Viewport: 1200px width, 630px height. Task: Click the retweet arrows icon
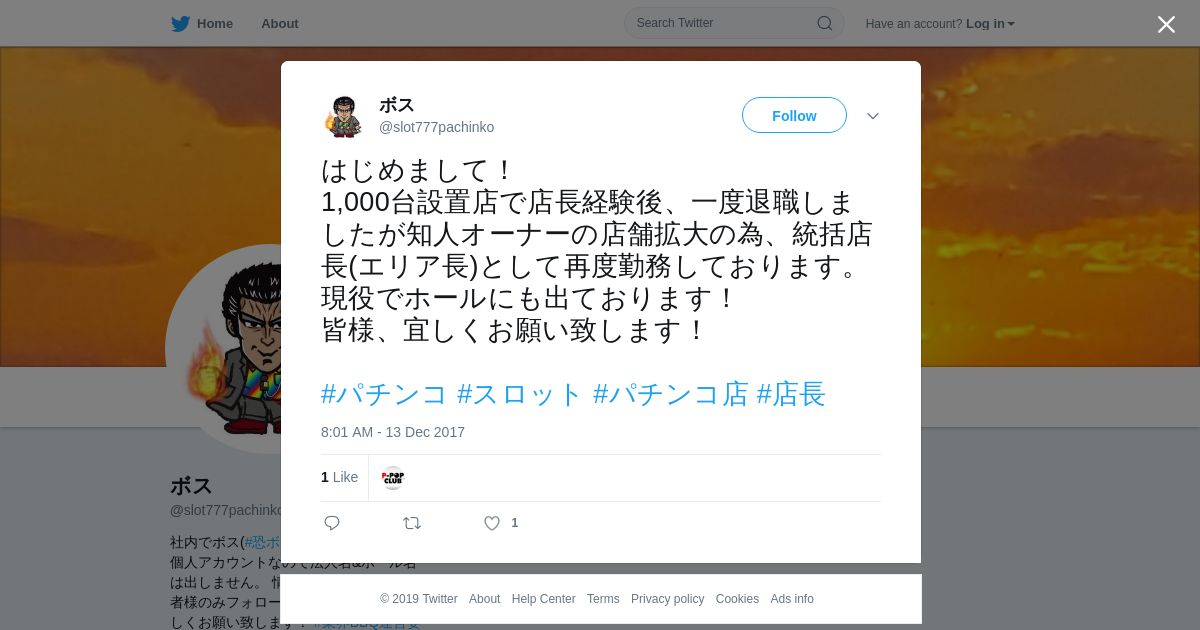(x=412, y=523)
